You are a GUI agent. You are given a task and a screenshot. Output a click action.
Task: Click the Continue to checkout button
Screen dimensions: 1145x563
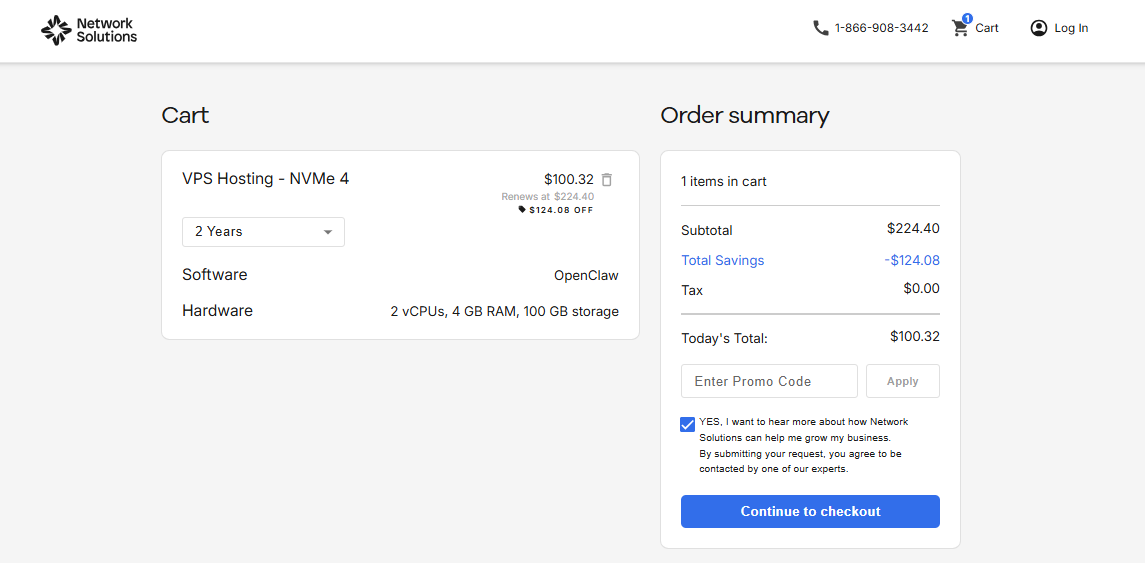tap(810, 511)
